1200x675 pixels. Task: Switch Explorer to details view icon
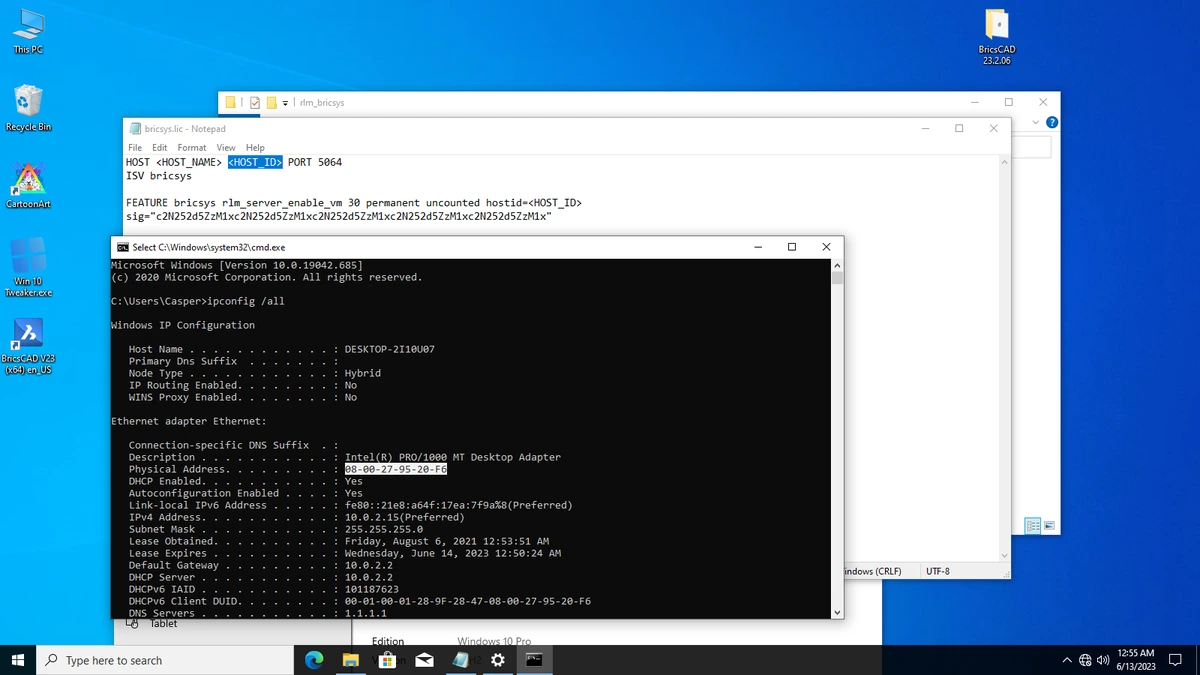tap(1032, 526)
